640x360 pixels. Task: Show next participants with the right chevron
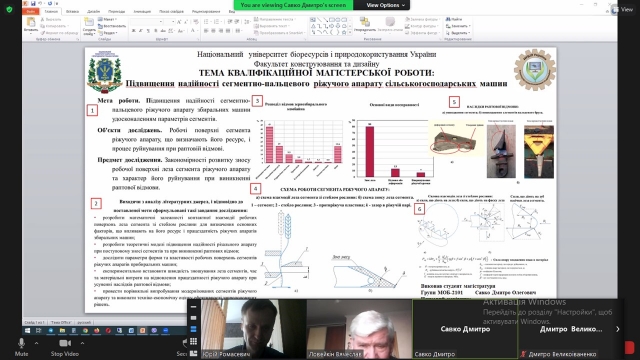click(618, 329)
